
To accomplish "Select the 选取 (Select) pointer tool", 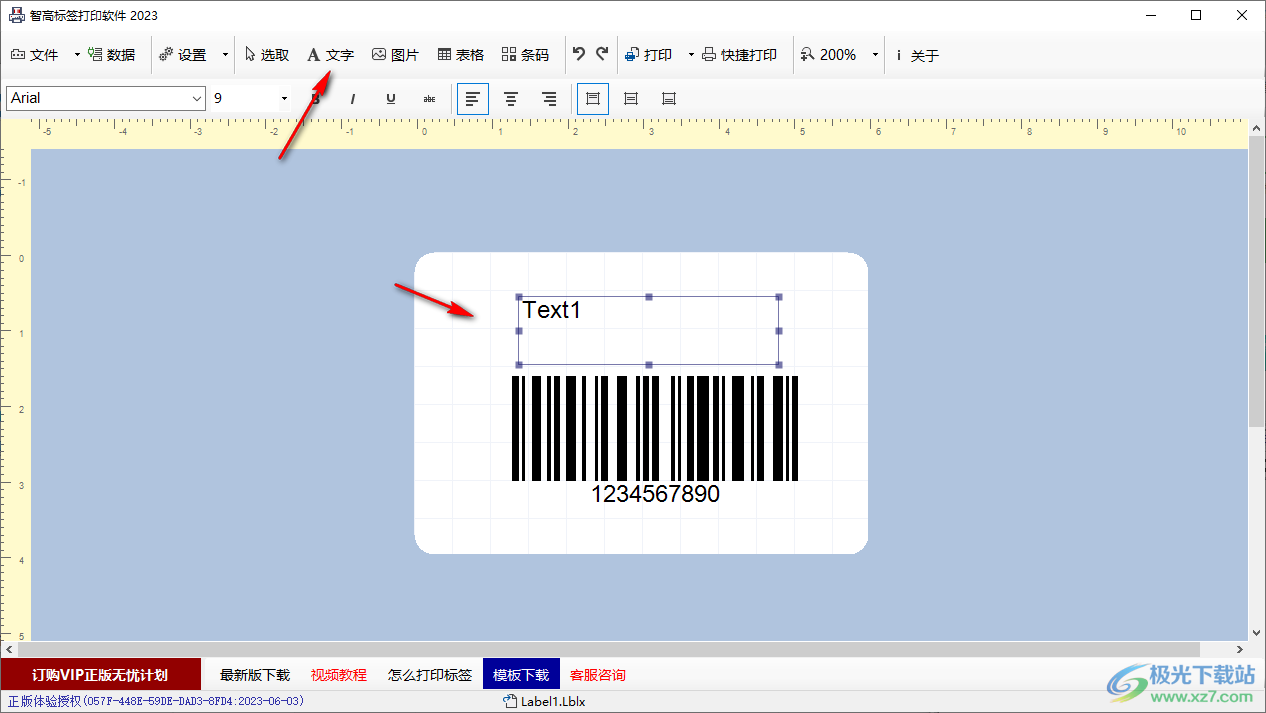I will click(x=267, y=55).
